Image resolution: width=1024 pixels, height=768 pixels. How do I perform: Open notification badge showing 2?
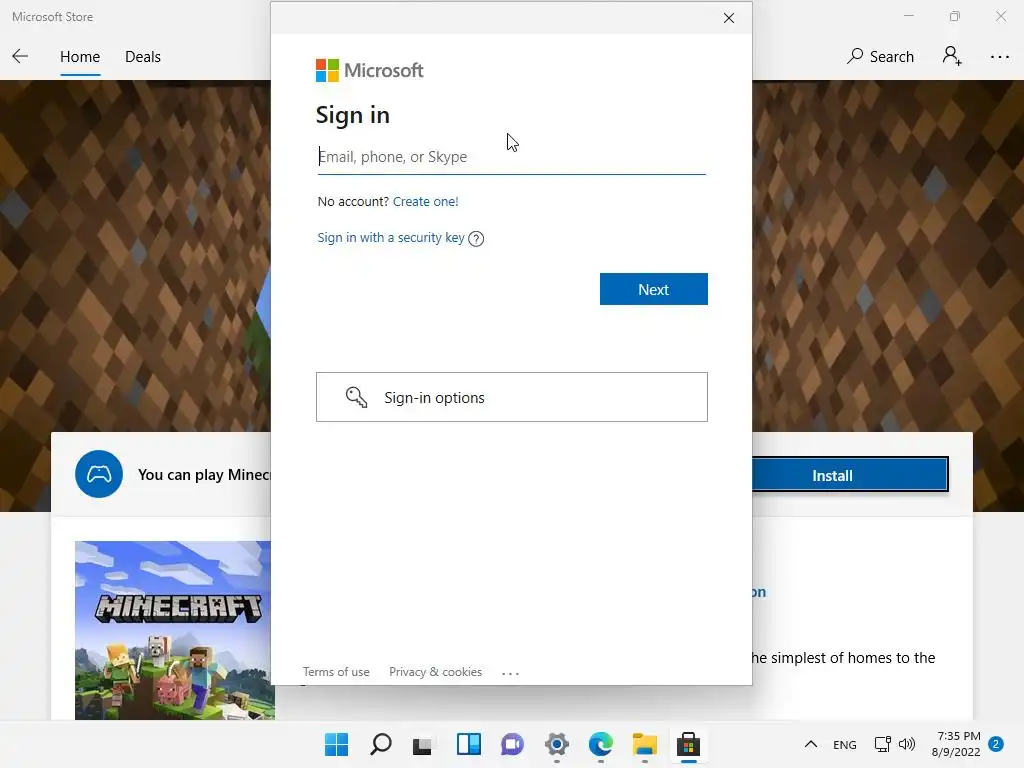[996, 744]
